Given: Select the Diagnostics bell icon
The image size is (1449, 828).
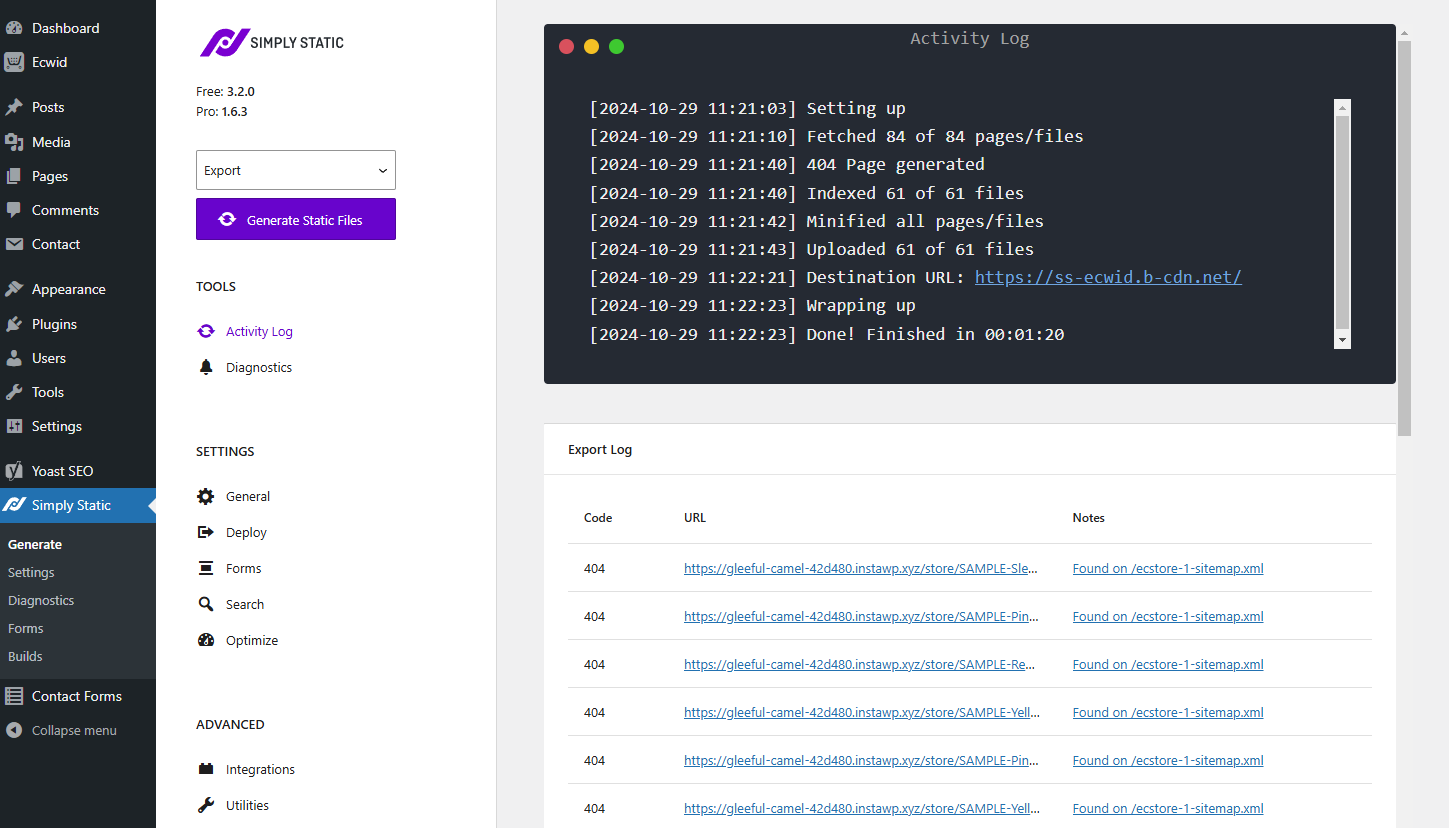Looking at the screenshot, I should (206, 367).
